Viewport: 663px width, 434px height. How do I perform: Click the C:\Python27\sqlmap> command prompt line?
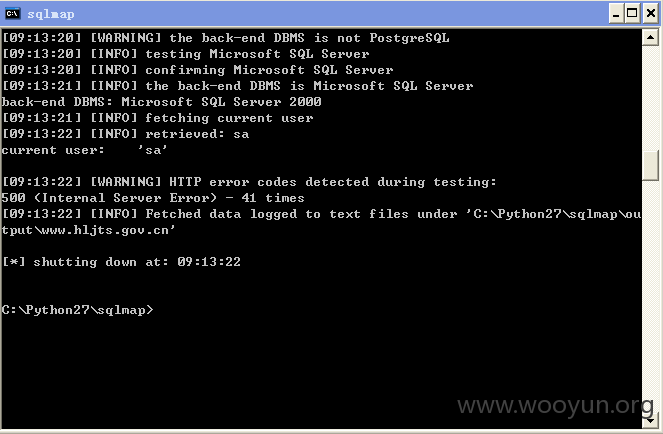click(77, 310)
